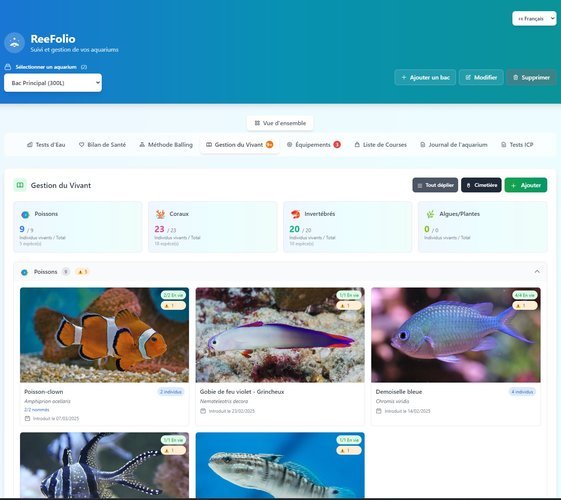Click the Algues/Plantes plant icon
This screenshot has width=561, height=500.
pos(430,214)
